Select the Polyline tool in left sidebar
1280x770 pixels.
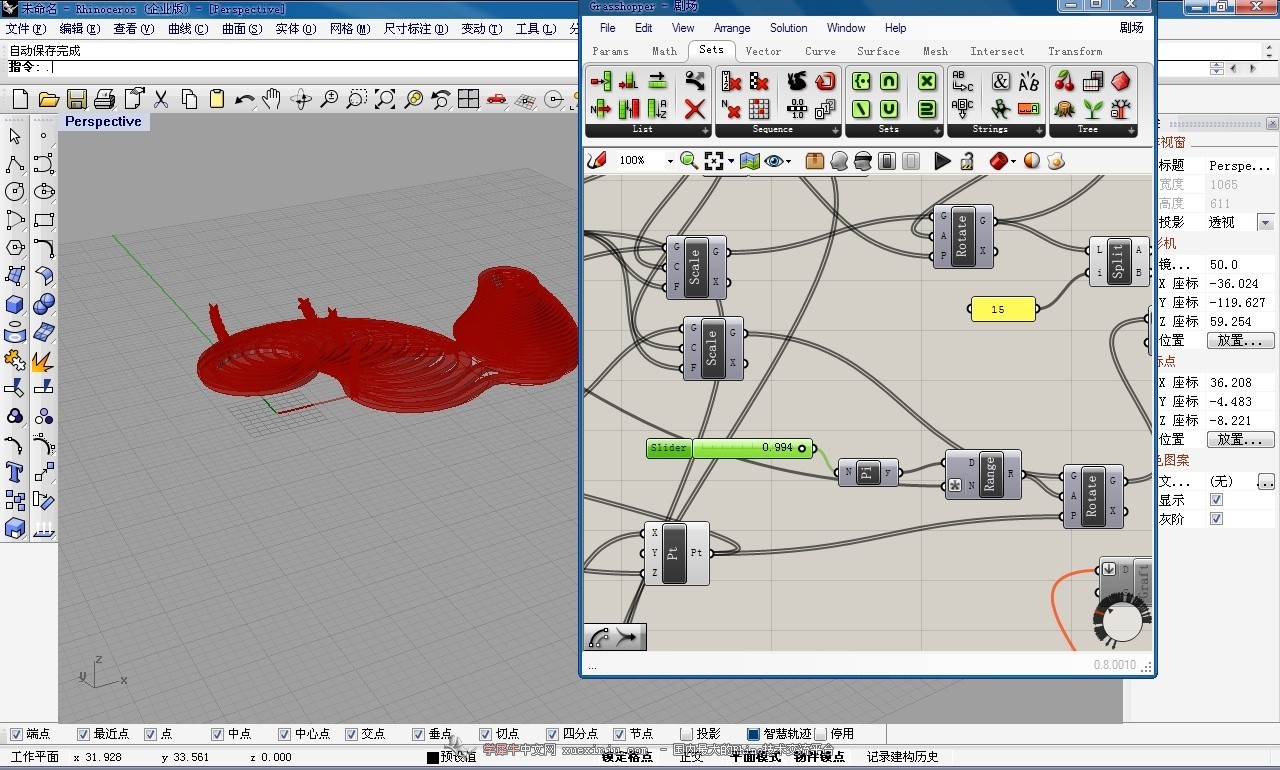pyautogui.click(x=15, y=164)
